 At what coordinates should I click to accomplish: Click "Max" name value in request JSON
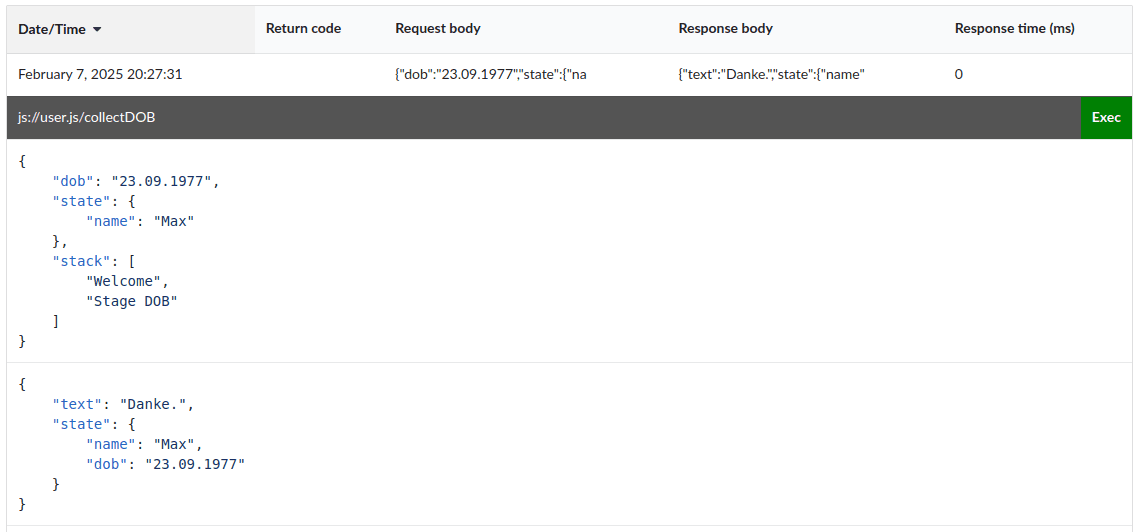[x=173, y=221]
